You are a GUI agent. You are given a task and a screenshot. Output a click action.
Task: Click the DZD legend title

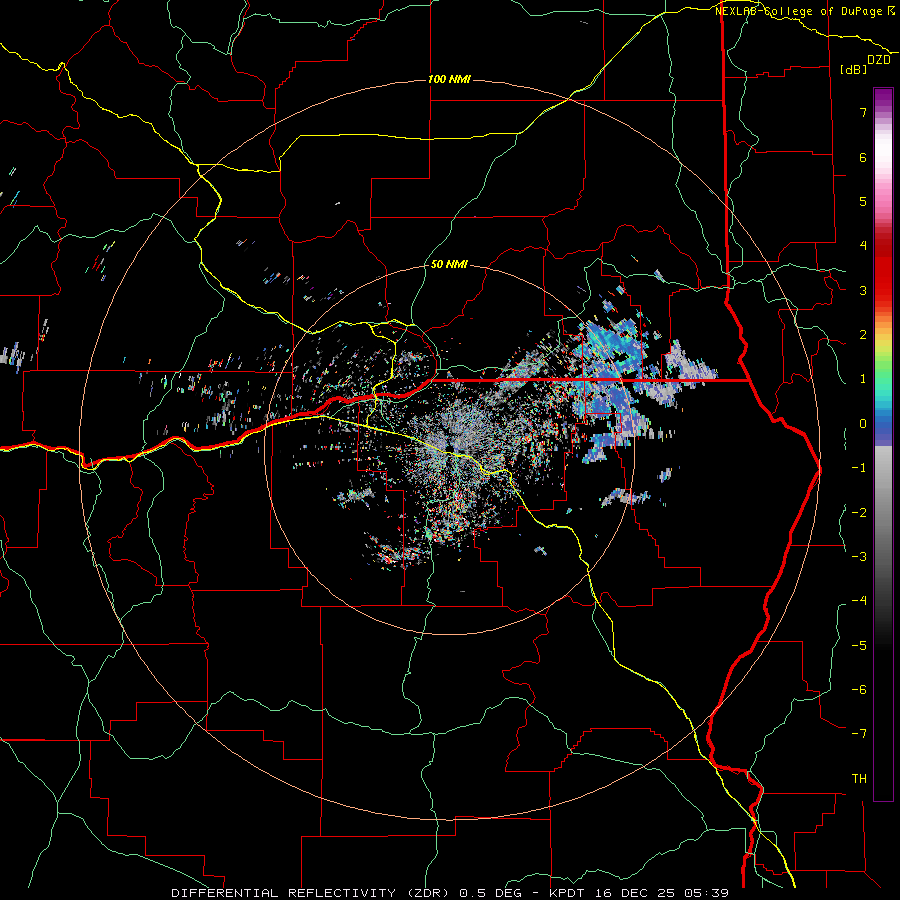point(879,60)
